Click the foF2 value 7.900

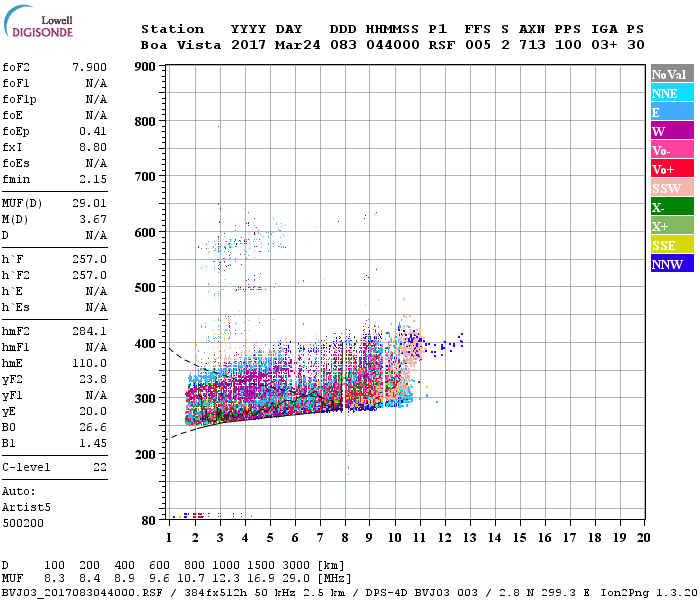coord(89,67)
